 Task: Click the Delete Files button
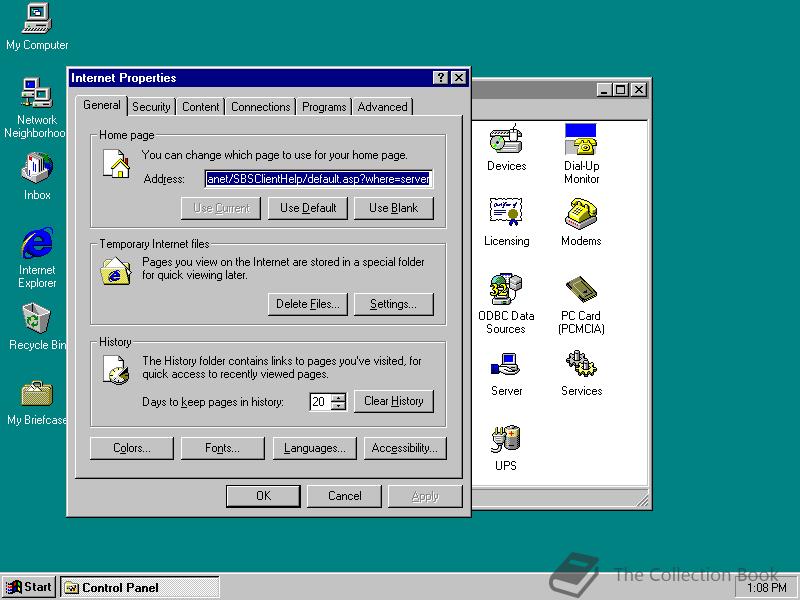point(308,304)
